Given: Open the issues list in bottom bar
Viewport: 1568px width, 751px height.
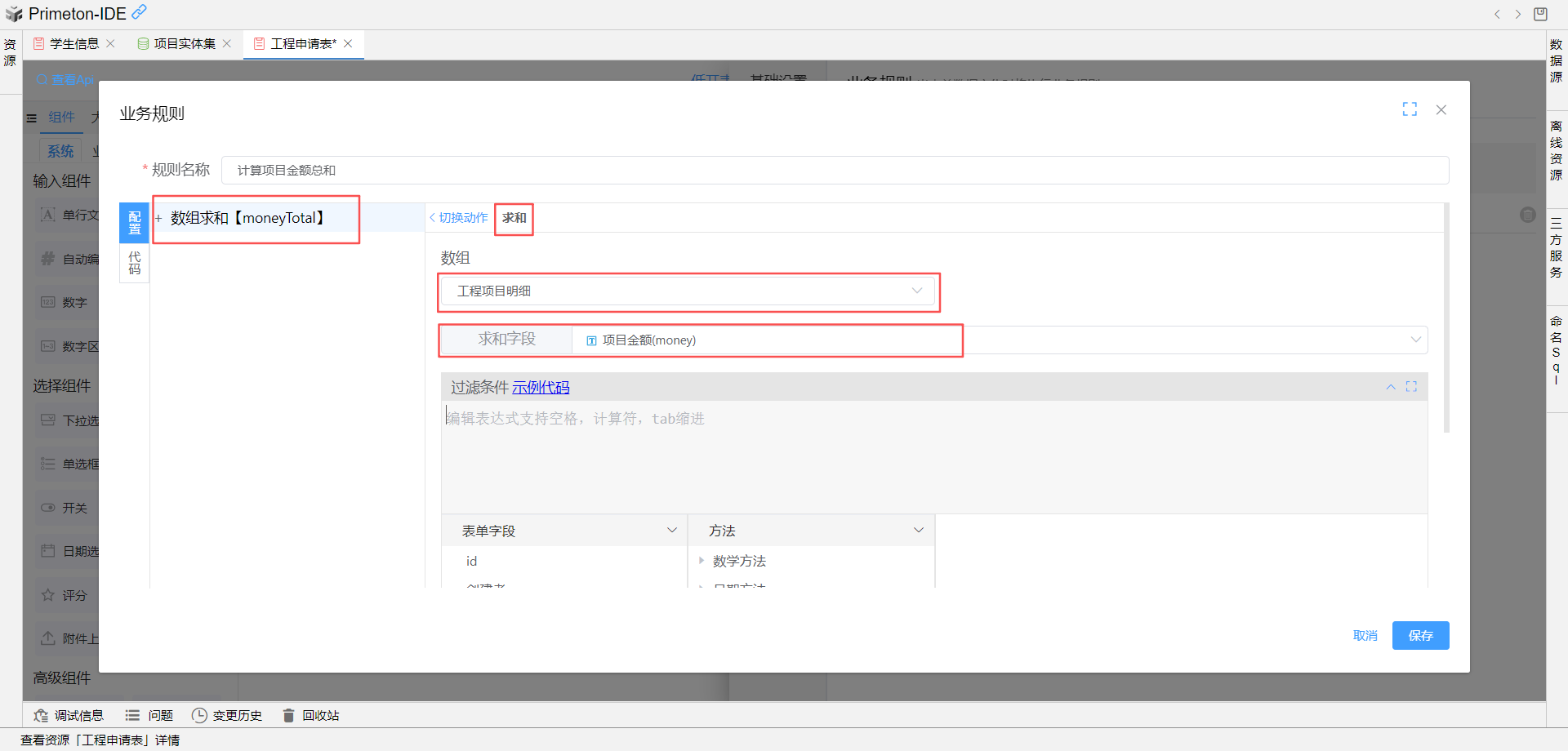Looking at the screenshot, I should [149, 715].
